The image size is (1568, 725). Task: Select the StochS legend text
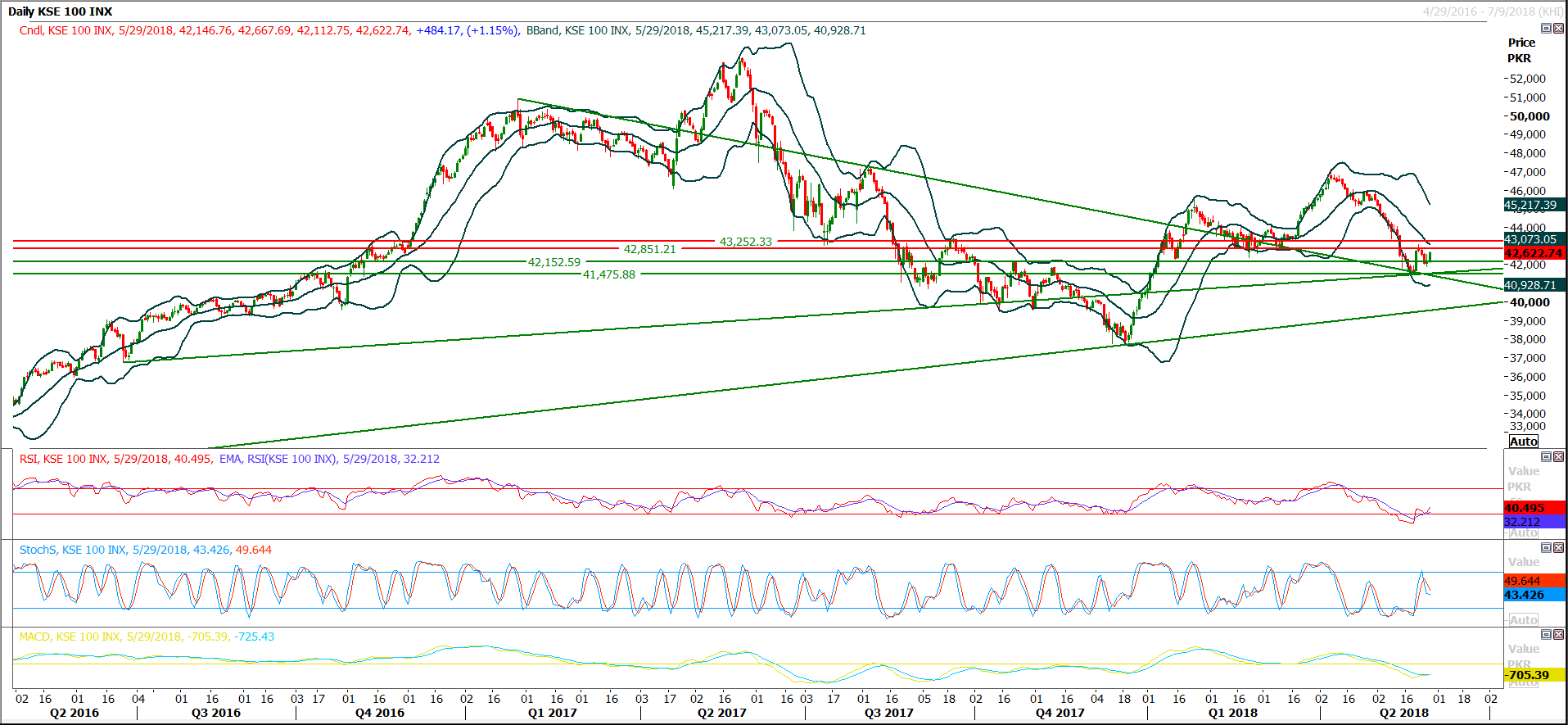[x=146, y=550]
